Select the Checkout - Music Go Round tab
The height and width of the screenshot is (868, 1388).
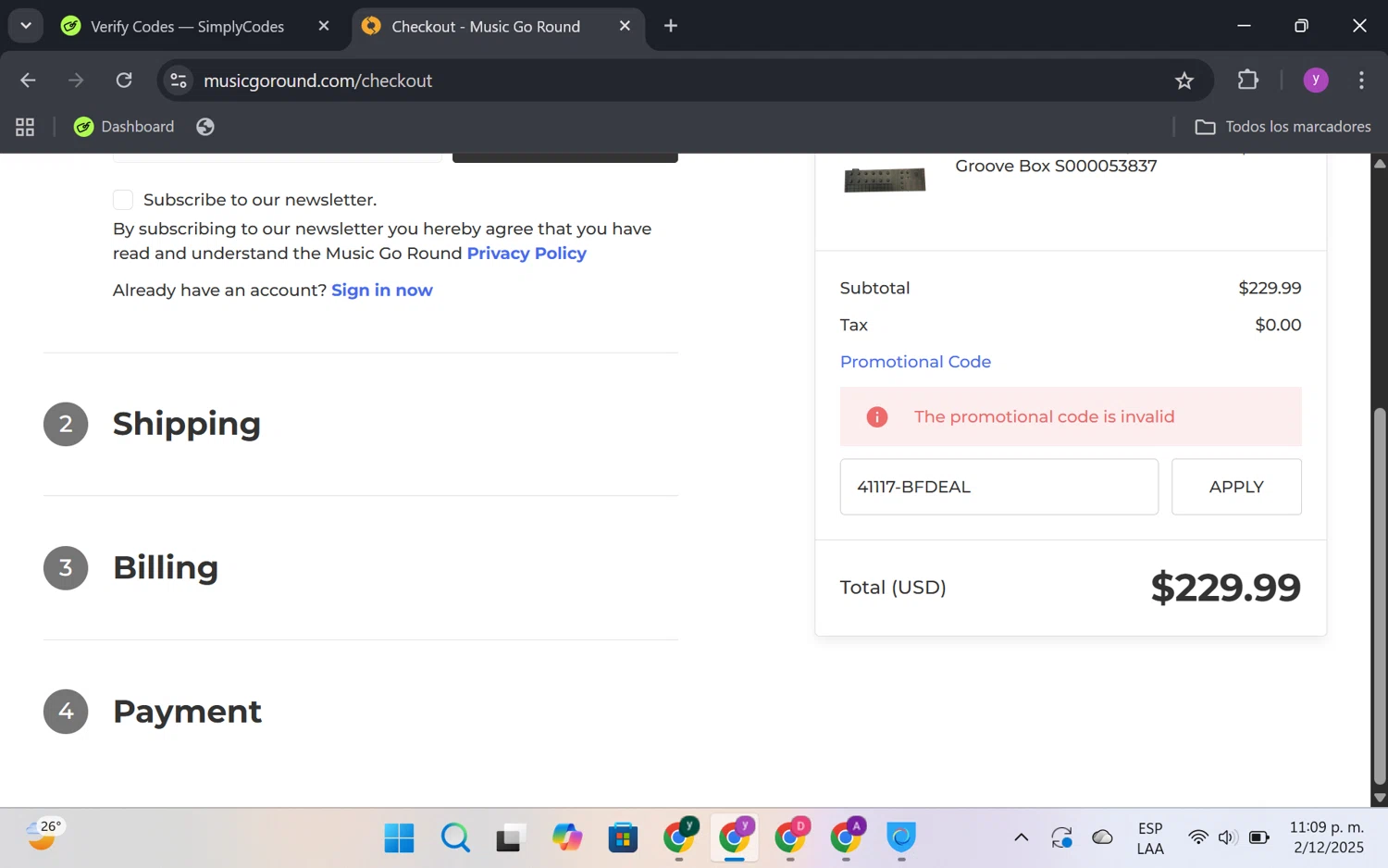(486, 27)
